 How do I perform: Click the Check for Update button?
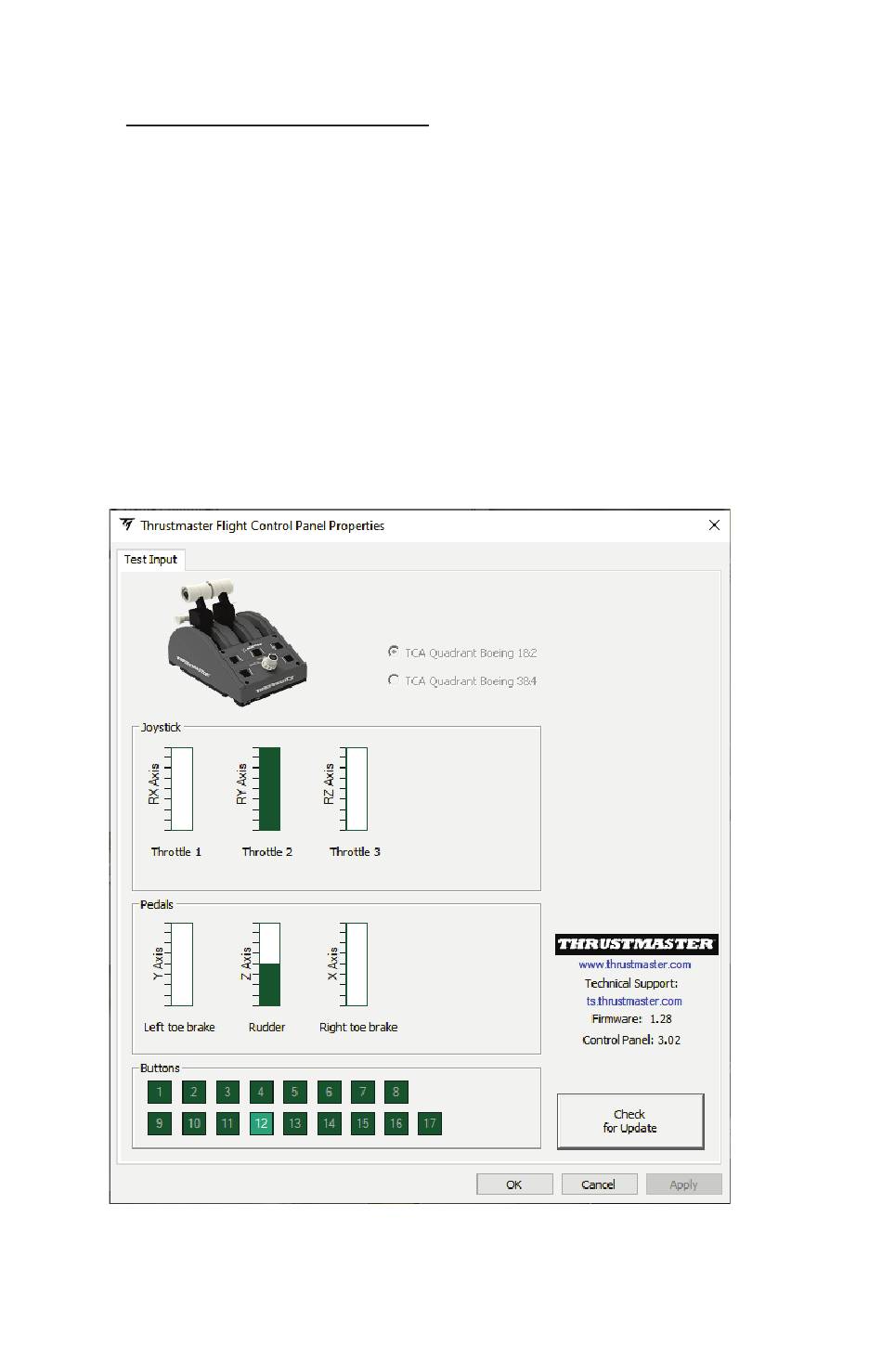point(630,1120)
